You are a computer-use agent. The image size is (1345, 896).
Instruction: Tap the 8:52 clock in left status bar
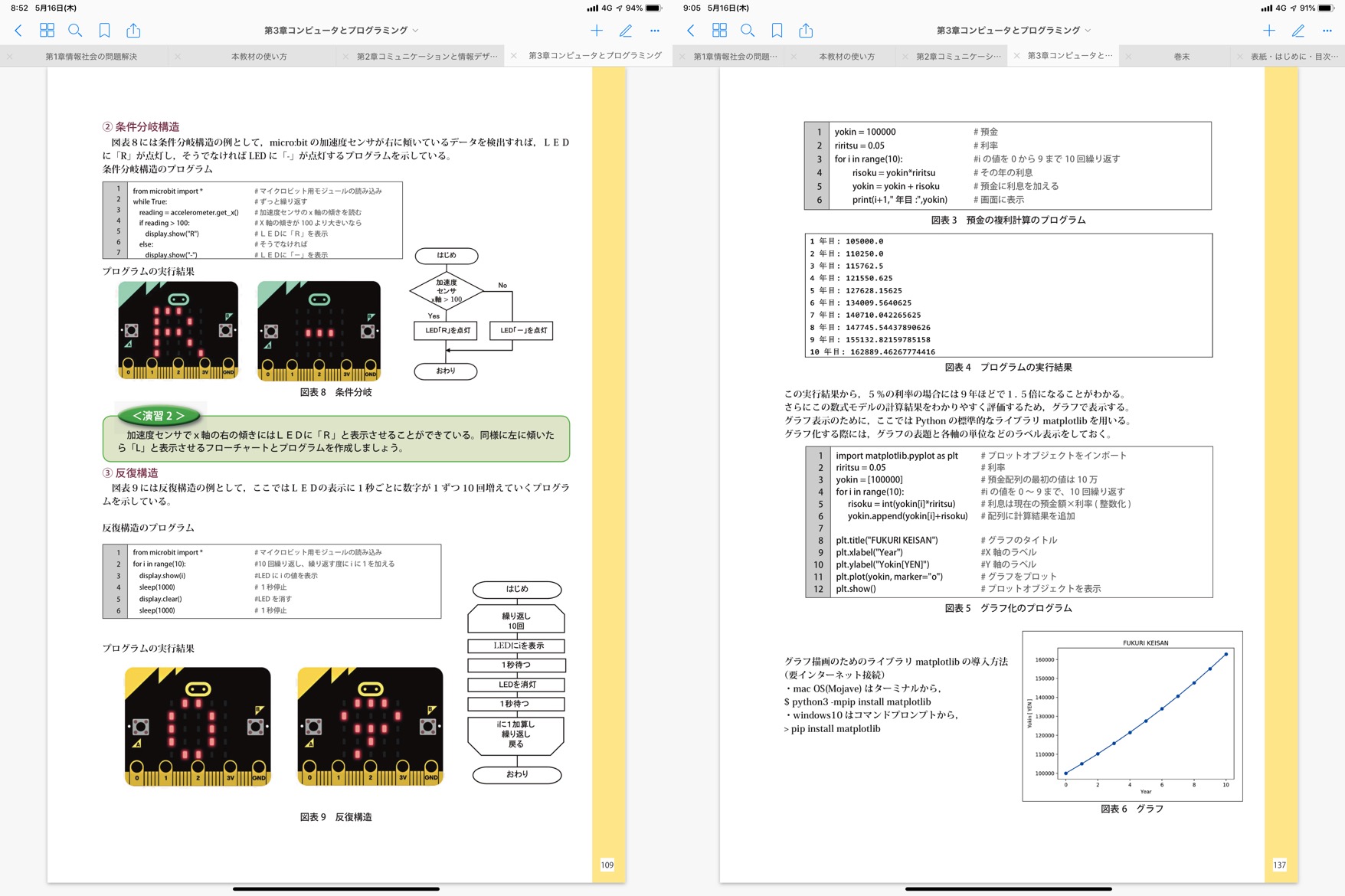coord(19,8)
